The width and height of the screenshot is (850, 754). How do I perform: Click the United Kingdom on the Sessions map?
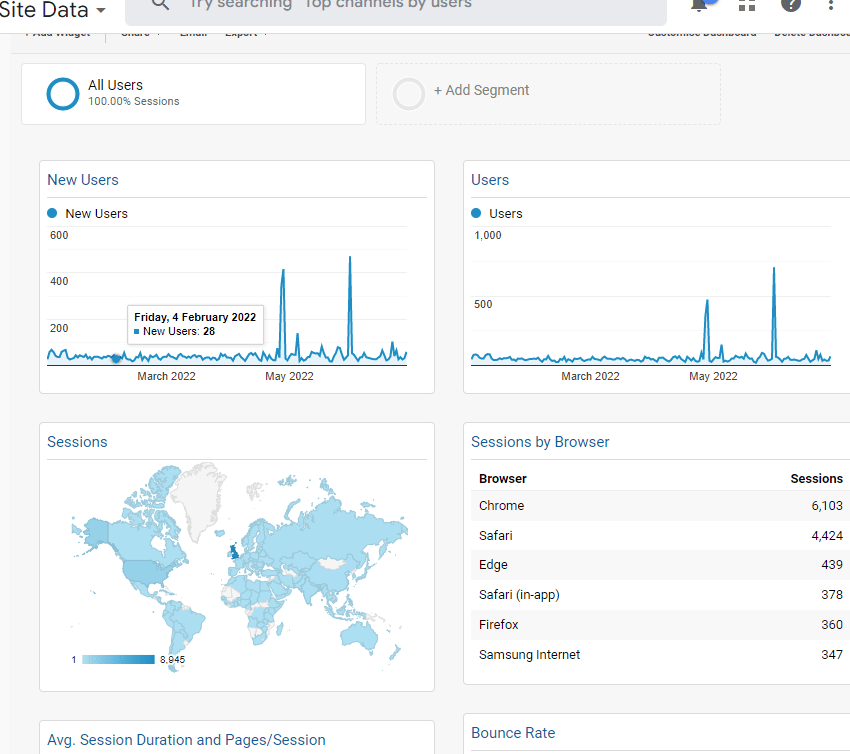(234, 552)
